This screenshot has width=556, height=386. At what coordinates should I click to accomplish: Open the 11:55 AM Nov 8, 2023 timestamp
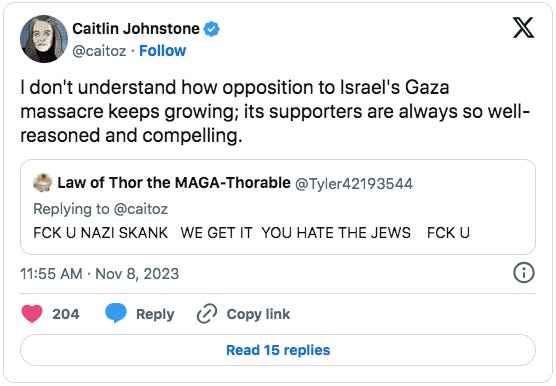pyautogui.click(x=100, y=274)
